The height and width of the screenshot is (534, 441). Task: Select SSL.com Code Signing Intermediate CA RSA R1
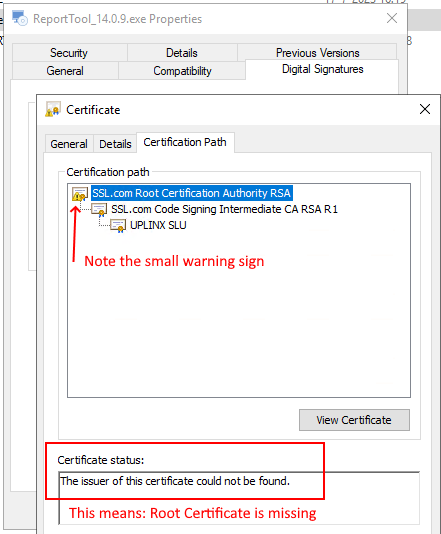224,209
